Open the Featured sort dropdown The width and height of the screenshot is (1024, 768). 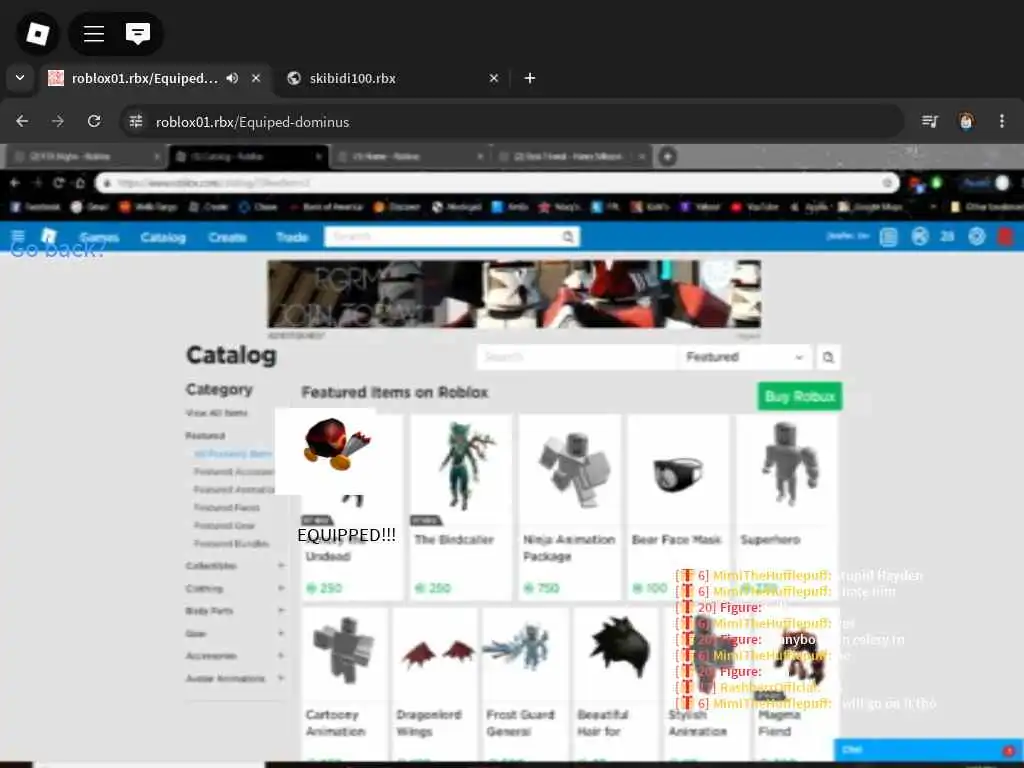coord(744,357)
